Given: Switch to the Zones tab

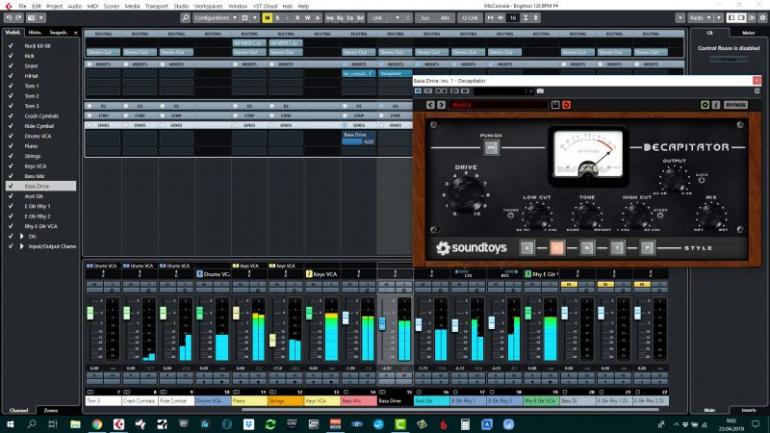Looking at the screenshot, I should point(51,410).
